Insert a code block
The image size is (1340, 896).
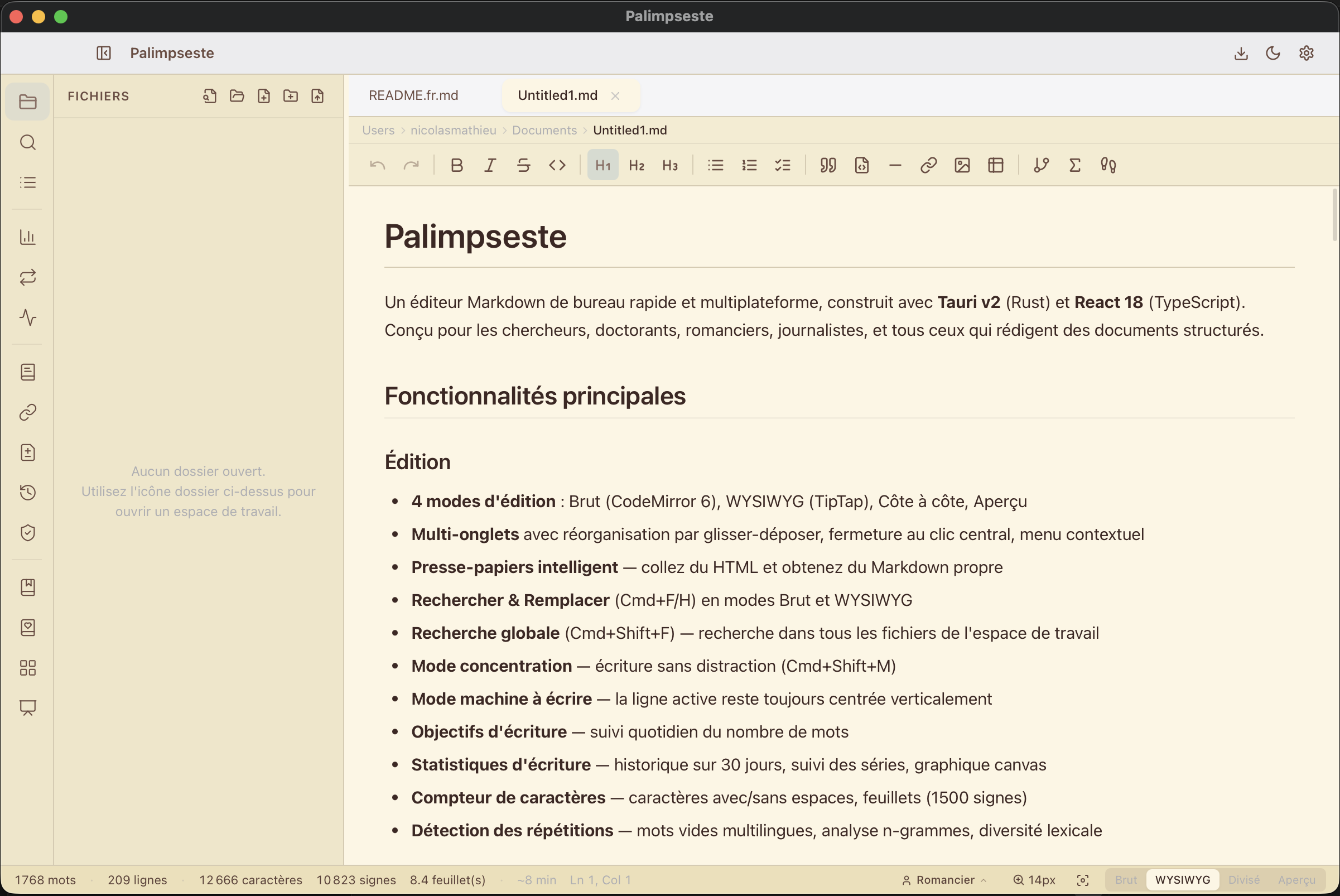(x=861, y=165)
